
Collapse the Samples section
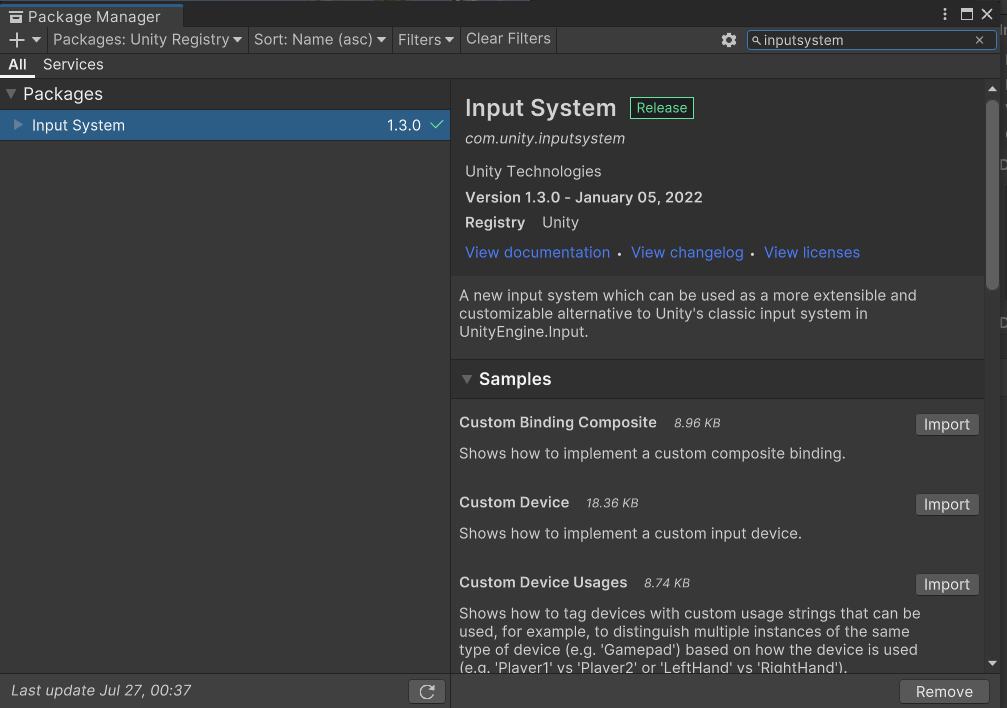pos(467,379)
